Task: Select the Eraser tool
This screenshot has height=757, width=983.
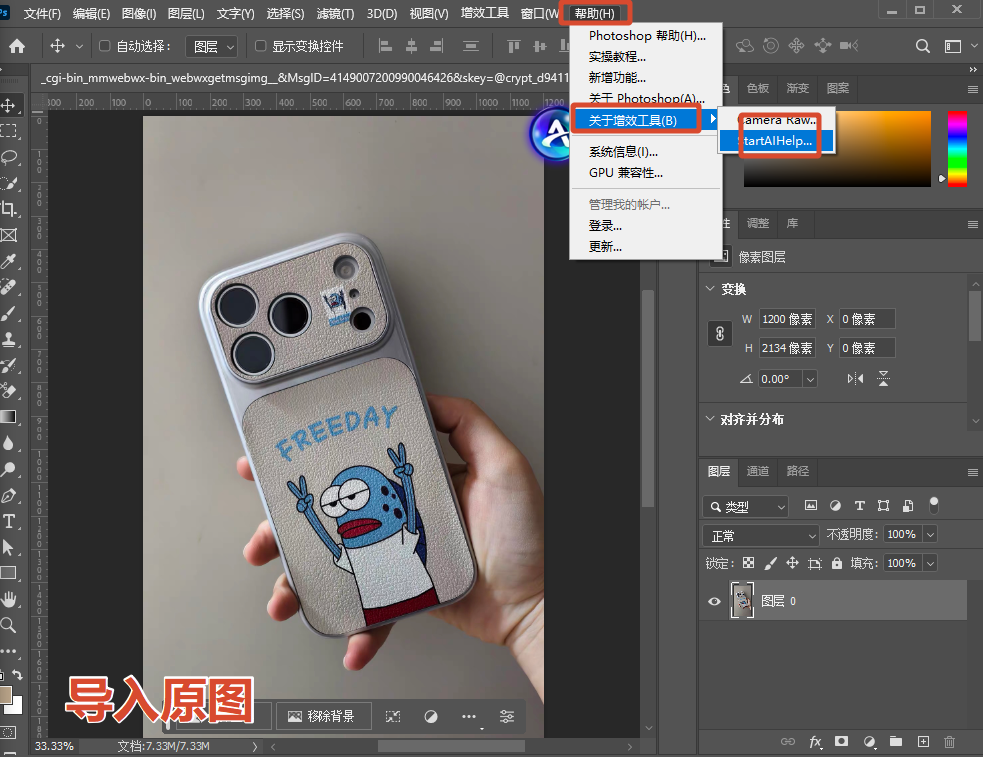Action: point(9,391)
